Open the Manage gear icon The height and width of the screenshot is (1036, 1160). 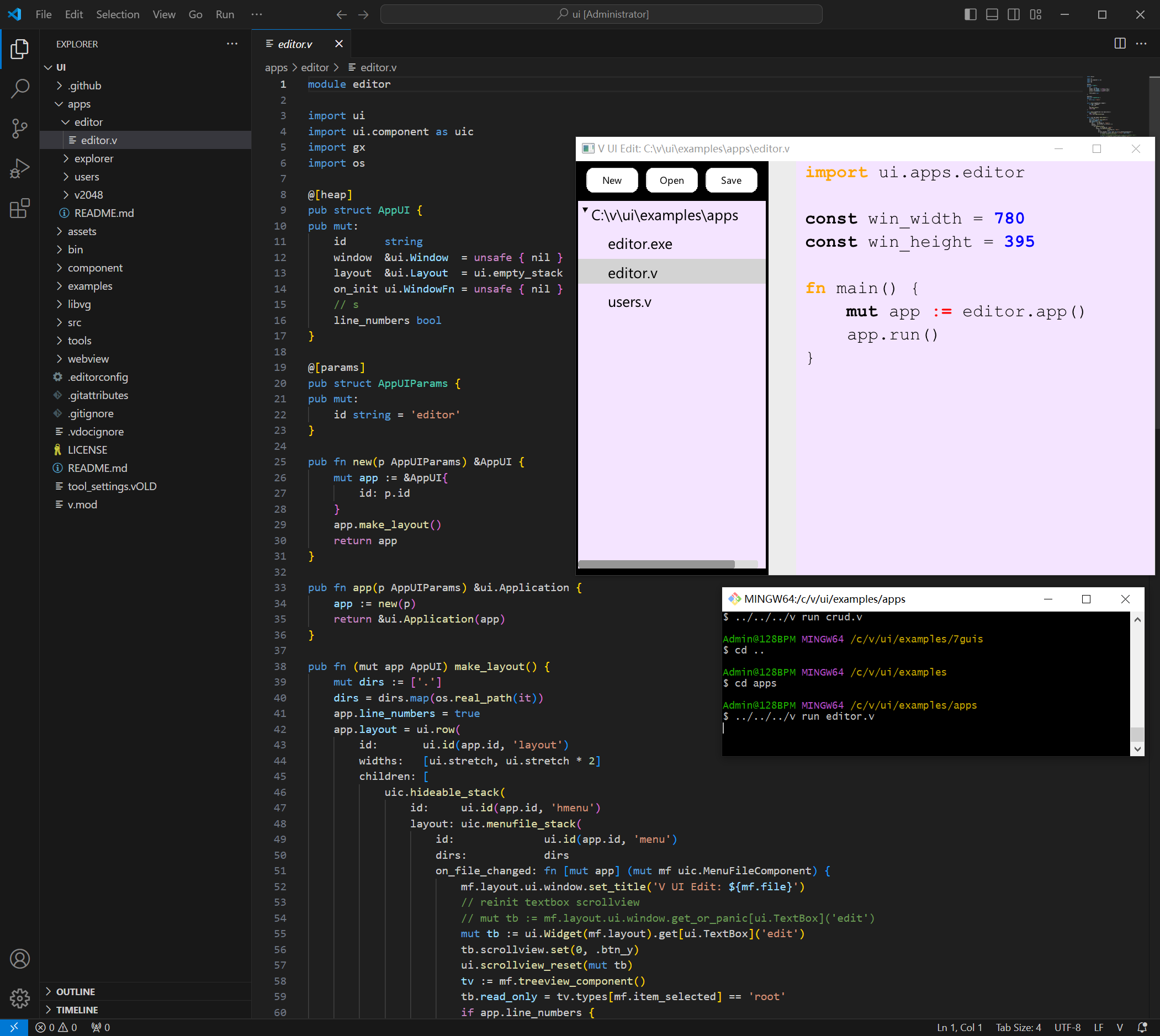(20, 998)
